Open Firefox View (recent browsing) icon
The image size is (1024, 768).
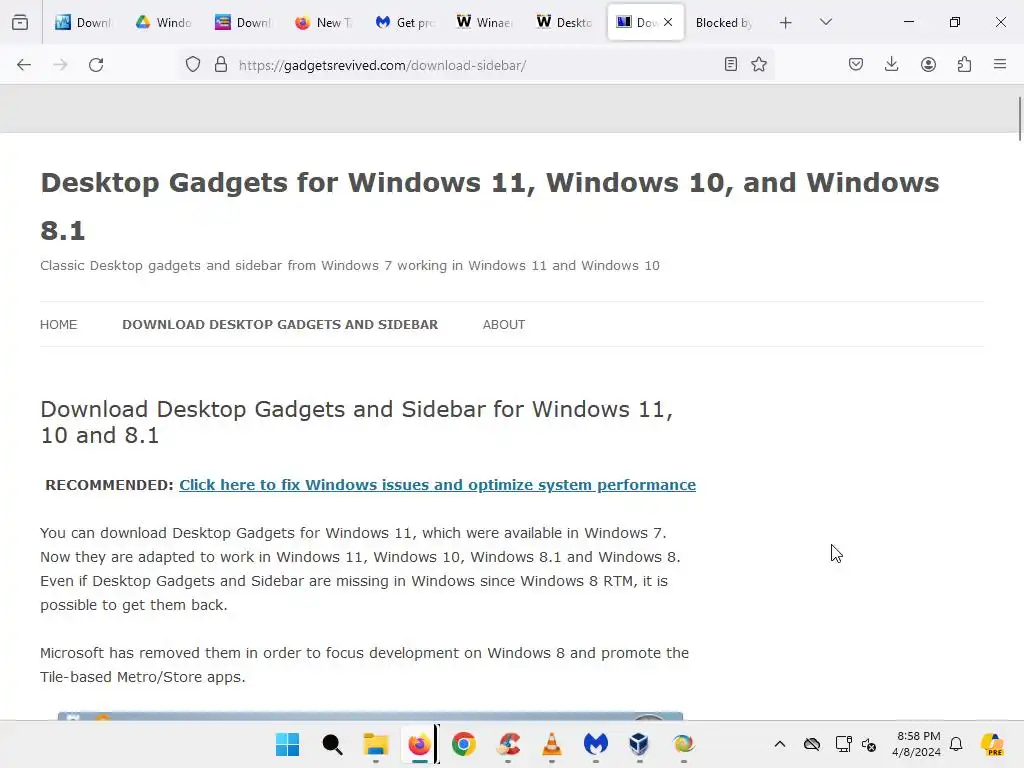point(20,22)
